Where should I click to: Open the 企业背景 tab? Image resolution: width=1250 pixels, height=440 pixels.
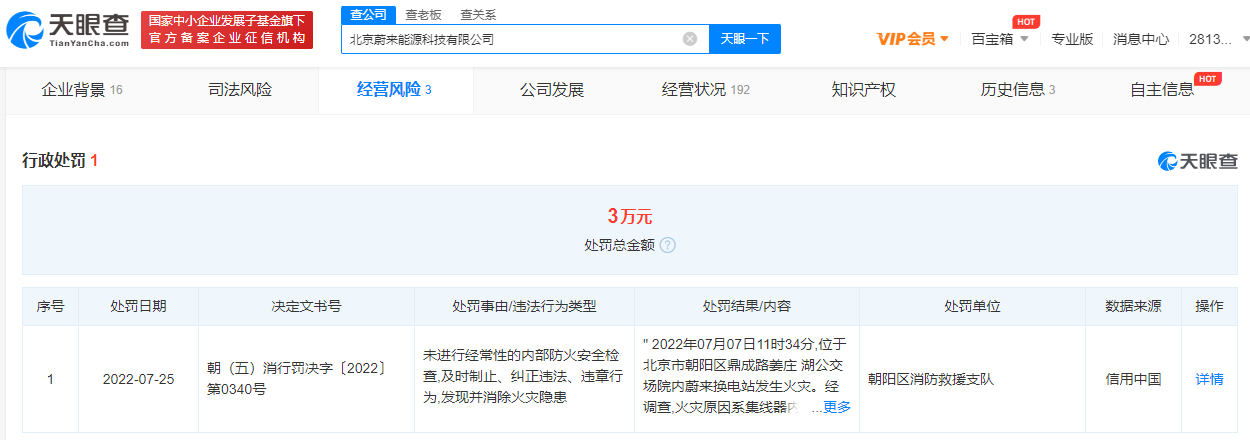82,90
